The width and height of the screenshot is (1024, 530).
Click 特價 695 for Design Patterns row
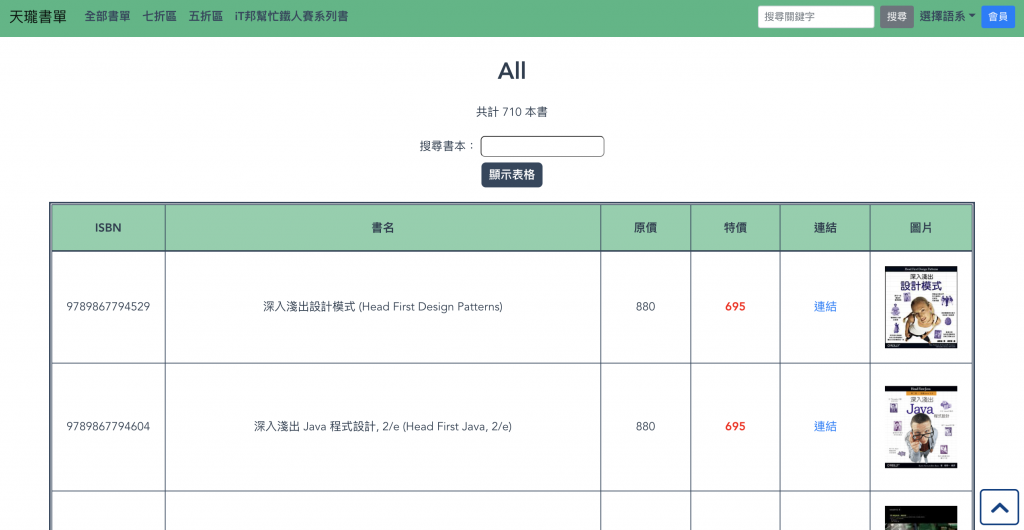point(735,307)
